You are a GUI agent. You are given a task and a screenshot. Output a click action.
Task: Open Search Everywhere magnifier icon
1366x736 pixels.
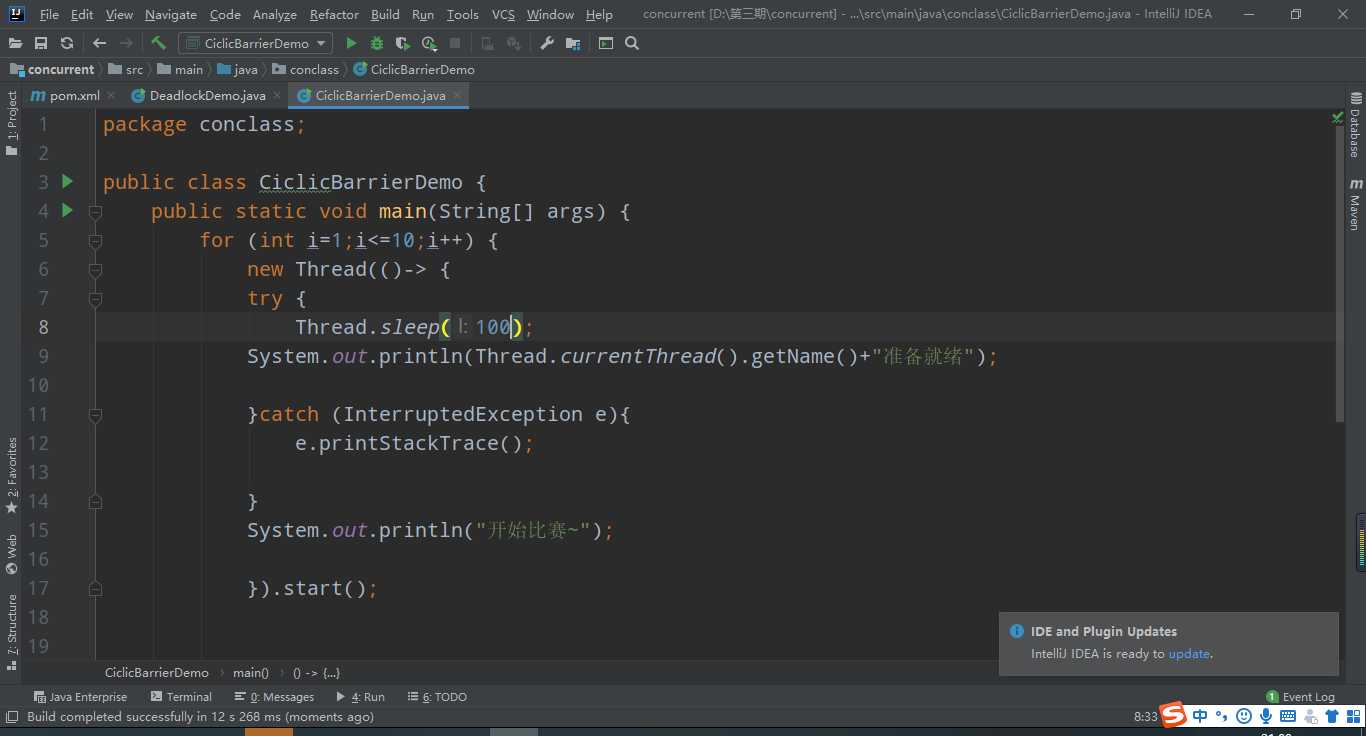[632, 43]
